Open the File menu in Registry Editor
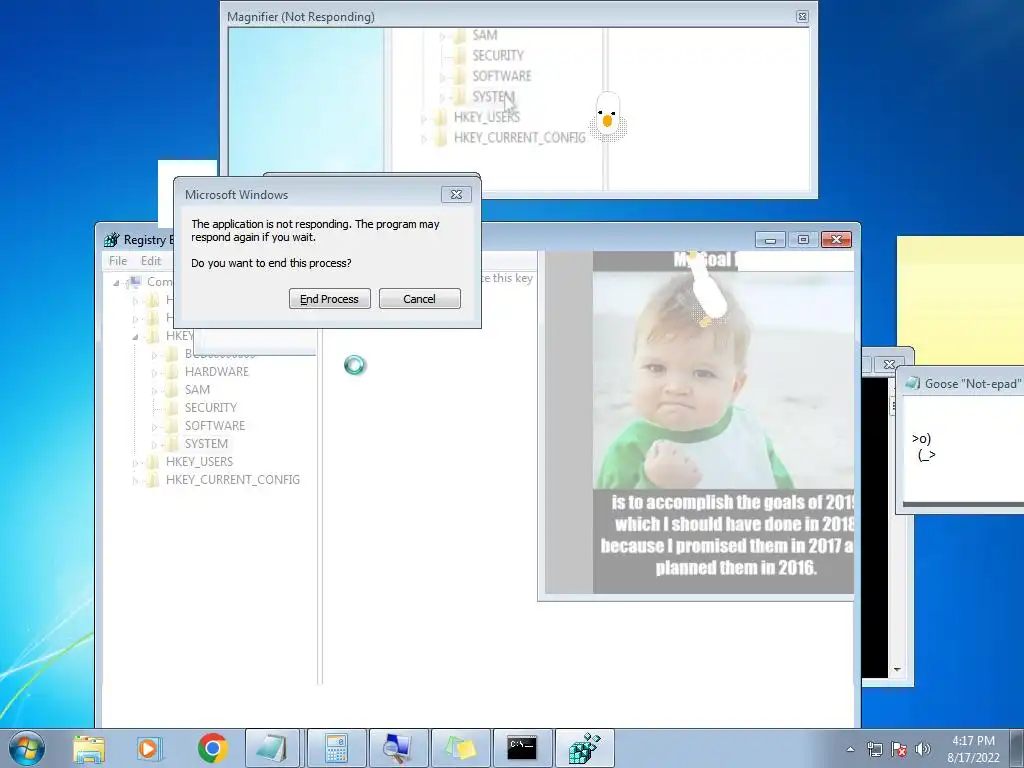Image resolution: width=1024 pixels, height=768 pixels. (x=118, y=261)
